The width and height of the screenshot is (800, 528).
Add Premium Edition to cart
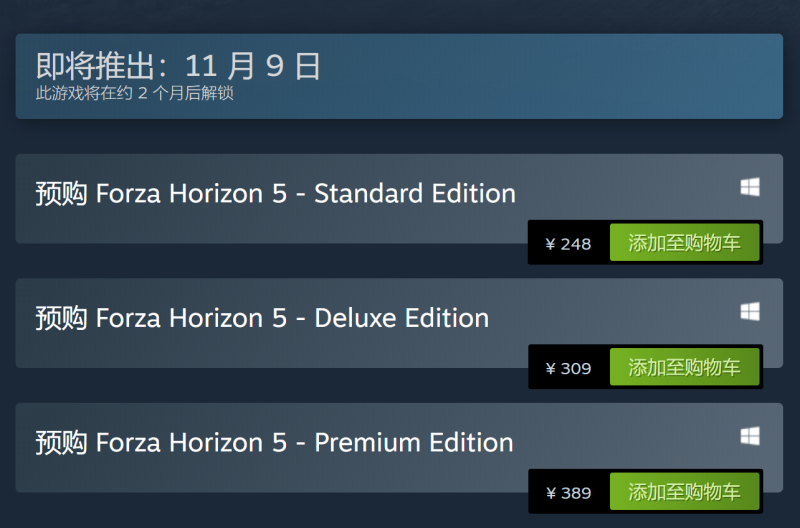click(684, 491)
